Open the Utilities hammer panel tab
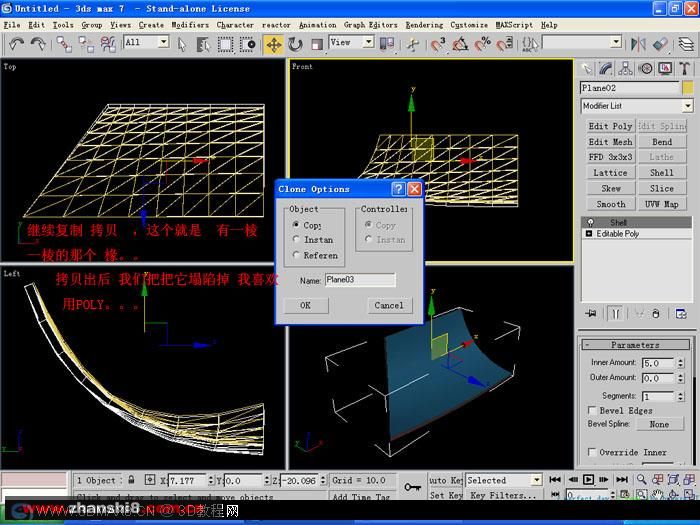Screen dimensions: 700x525 tap(684, 68)
